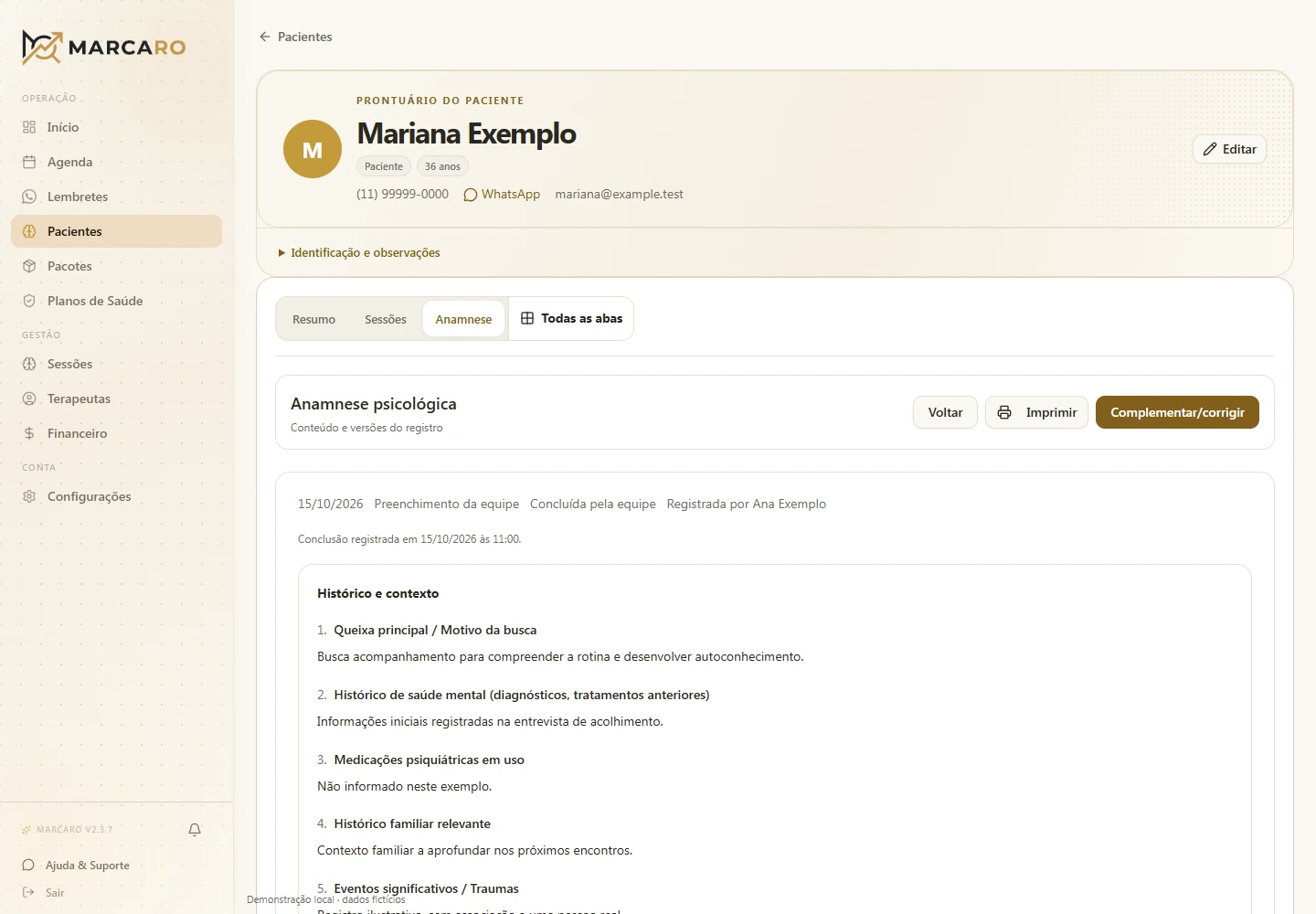Screen dimensions: 1316x914
Task: Expand Identificação e observações section
Action: (x=359, y=252)
